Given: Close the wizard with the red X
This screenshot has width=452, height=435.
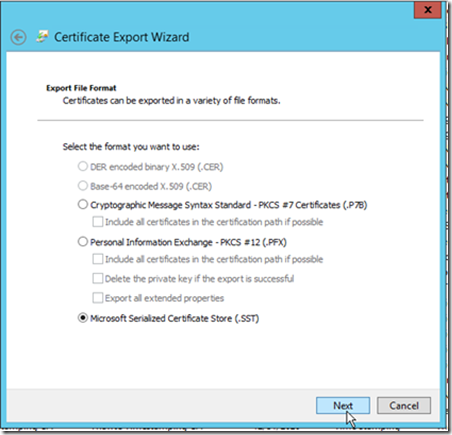Looking at the screenshot, I should (x=428, y=10).
